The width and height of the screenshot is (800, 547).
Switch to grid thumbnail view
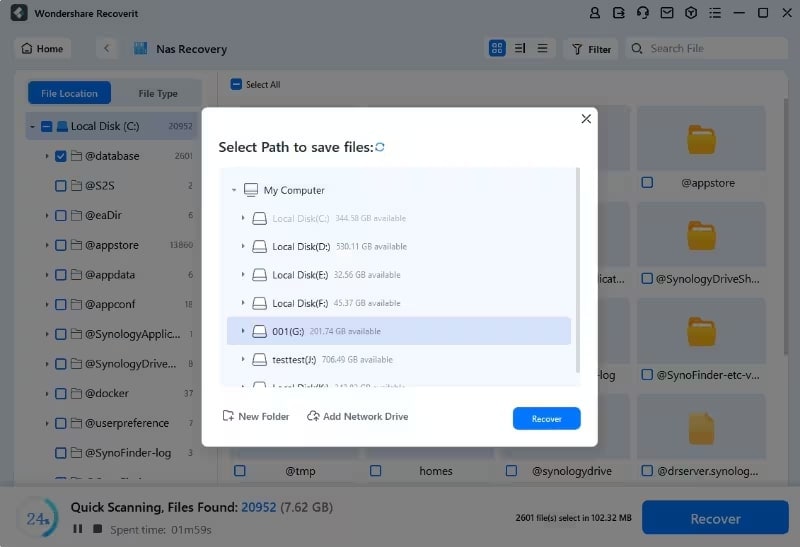point(497,48)
